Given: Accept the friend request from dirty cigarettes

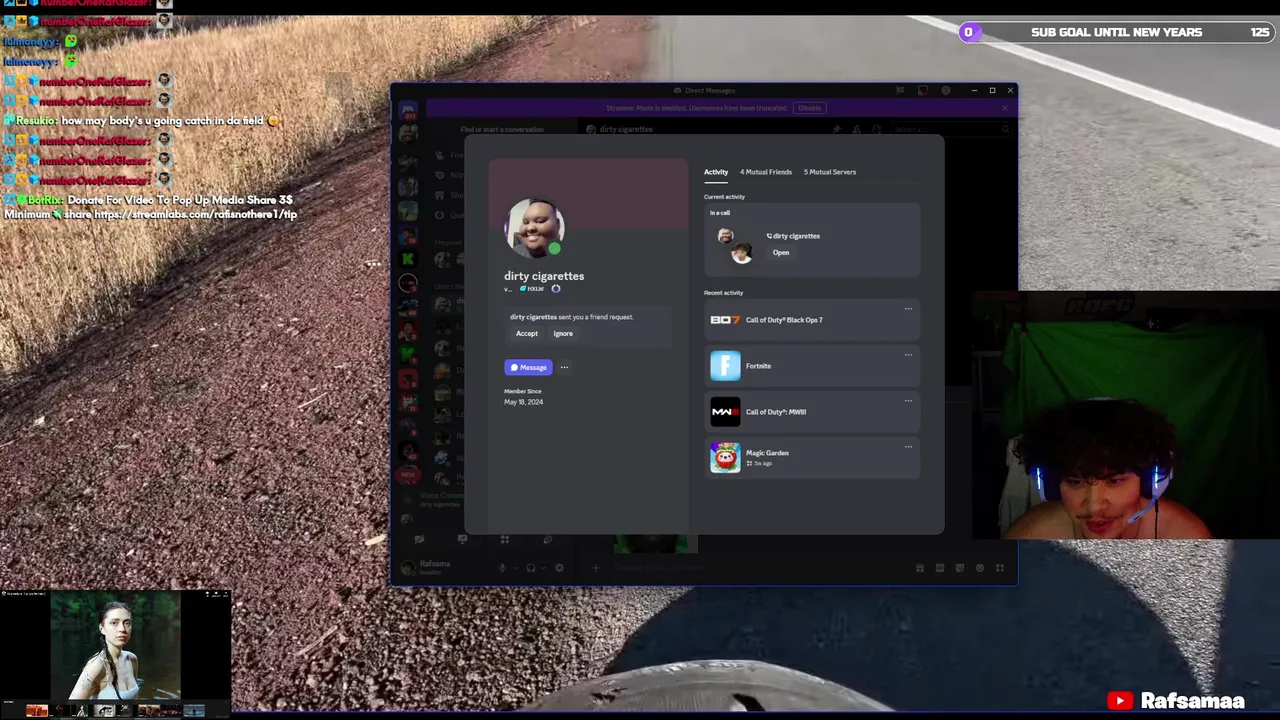Looking at the screenshot, I should coord(527,333).
